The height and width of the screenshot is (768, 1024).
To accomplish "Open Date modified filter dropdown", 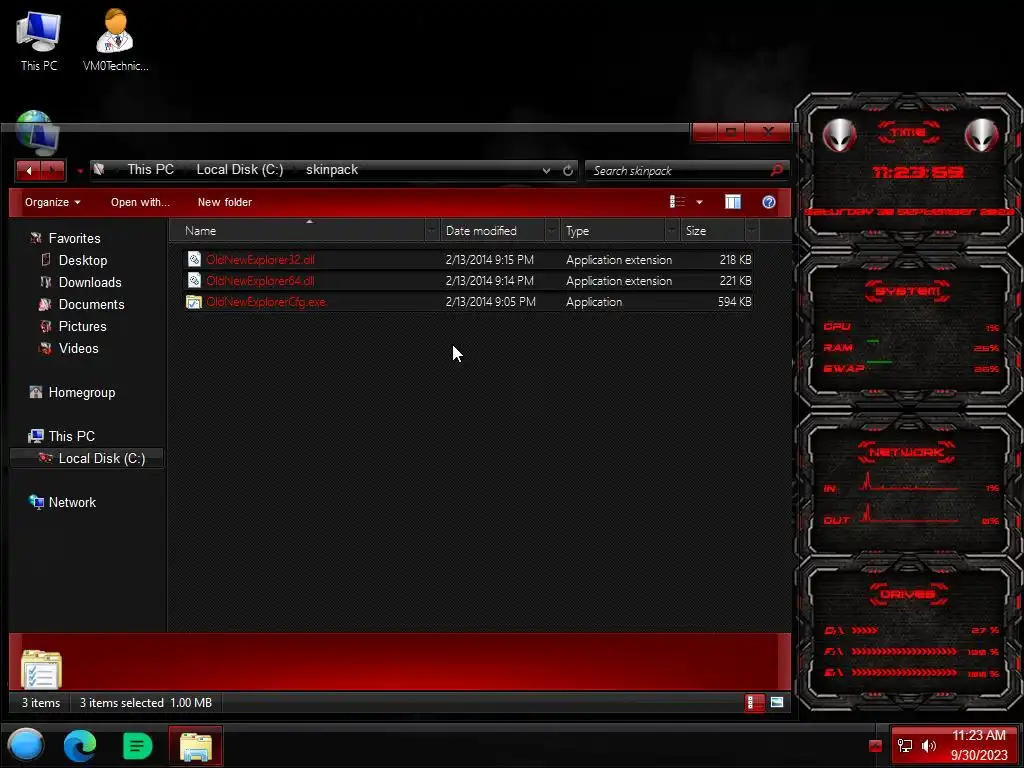I will pyautogui.click(x=552, y=231).
